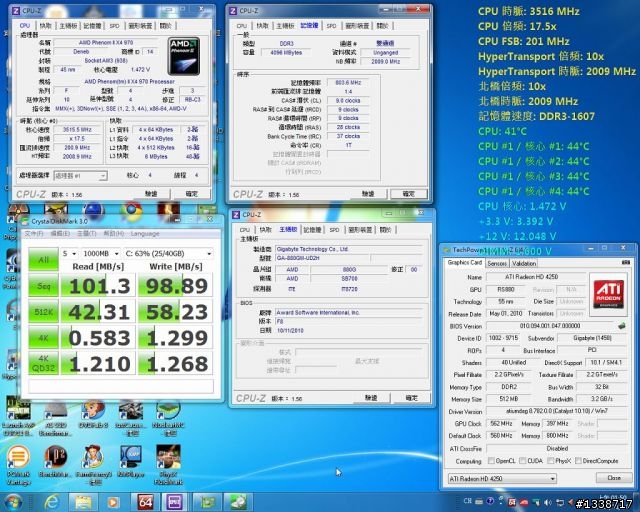Open the lp2 benchmark desktop shortcut
This screenshot has height=512, width=640.
(x=56, y=461)
